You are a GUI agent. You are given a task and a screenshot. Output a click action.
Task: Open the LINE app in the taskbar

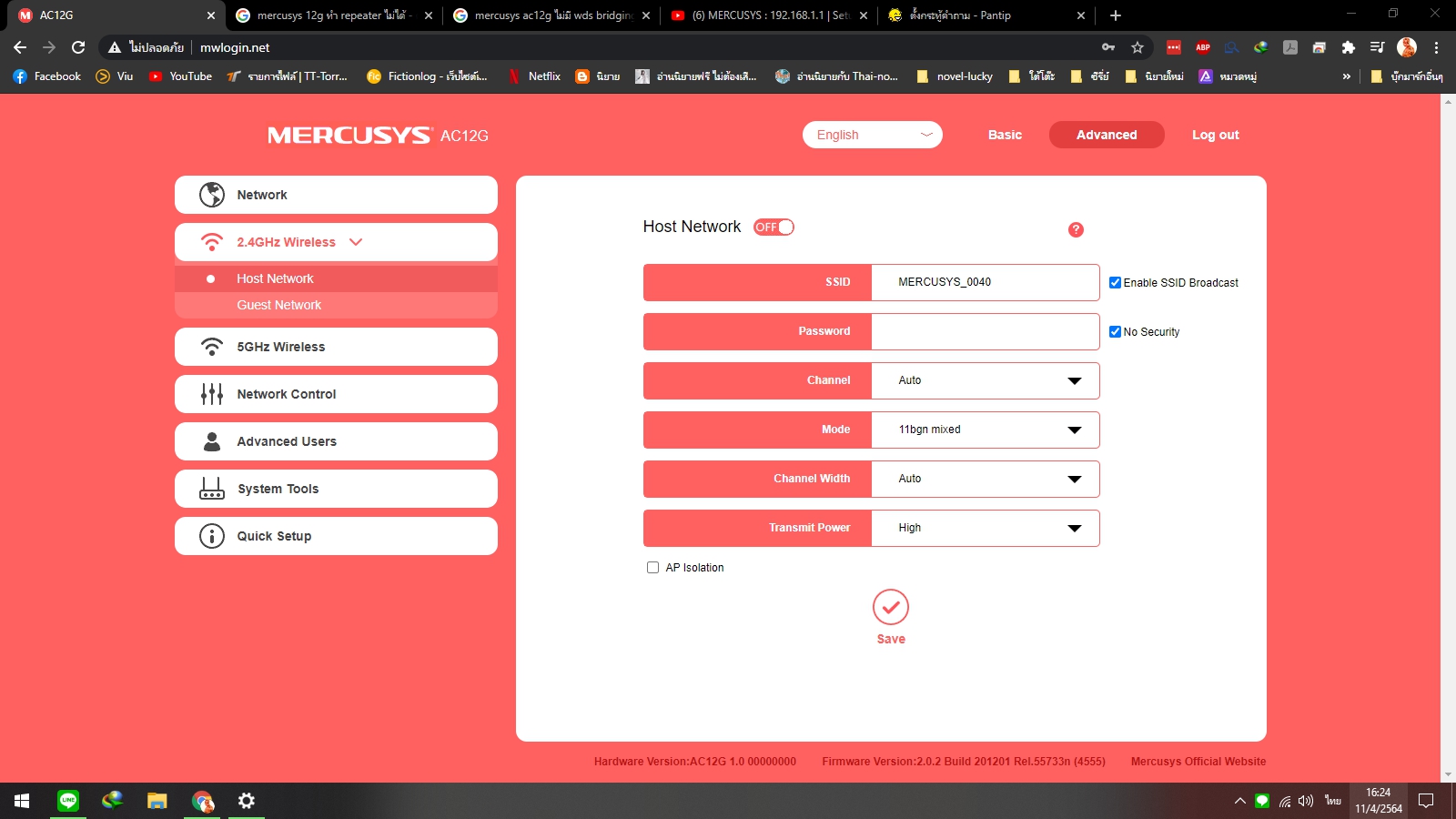(68, 801)
